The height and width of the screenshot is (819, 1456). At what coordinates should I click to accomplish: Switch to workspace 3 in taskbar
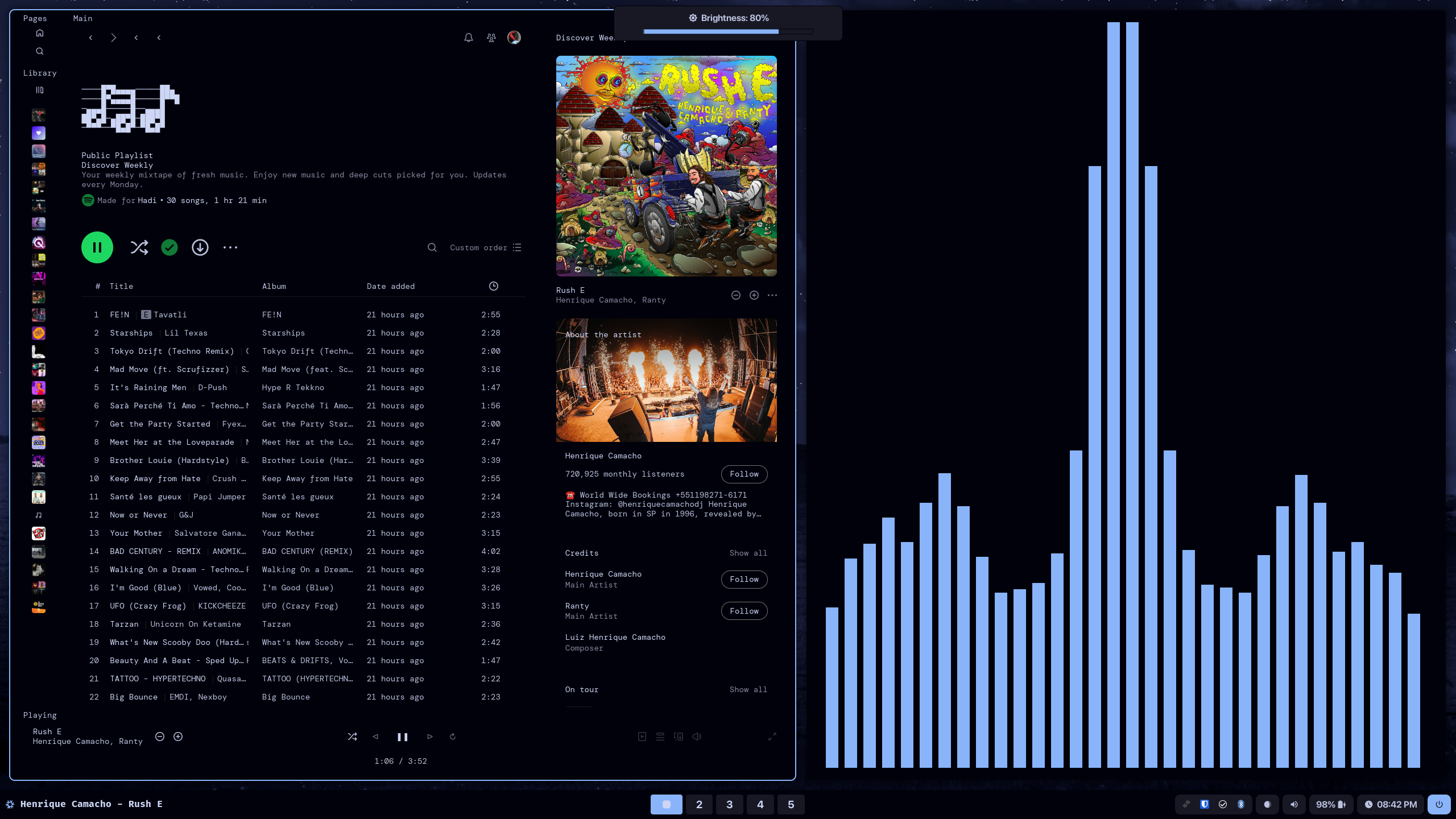[x=729, y=804]
